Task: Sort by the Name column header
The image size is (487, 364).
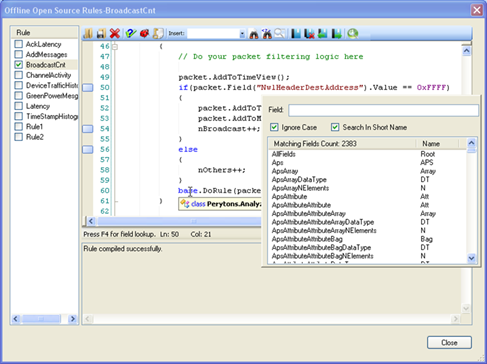Action: click(x=437, y=144)
